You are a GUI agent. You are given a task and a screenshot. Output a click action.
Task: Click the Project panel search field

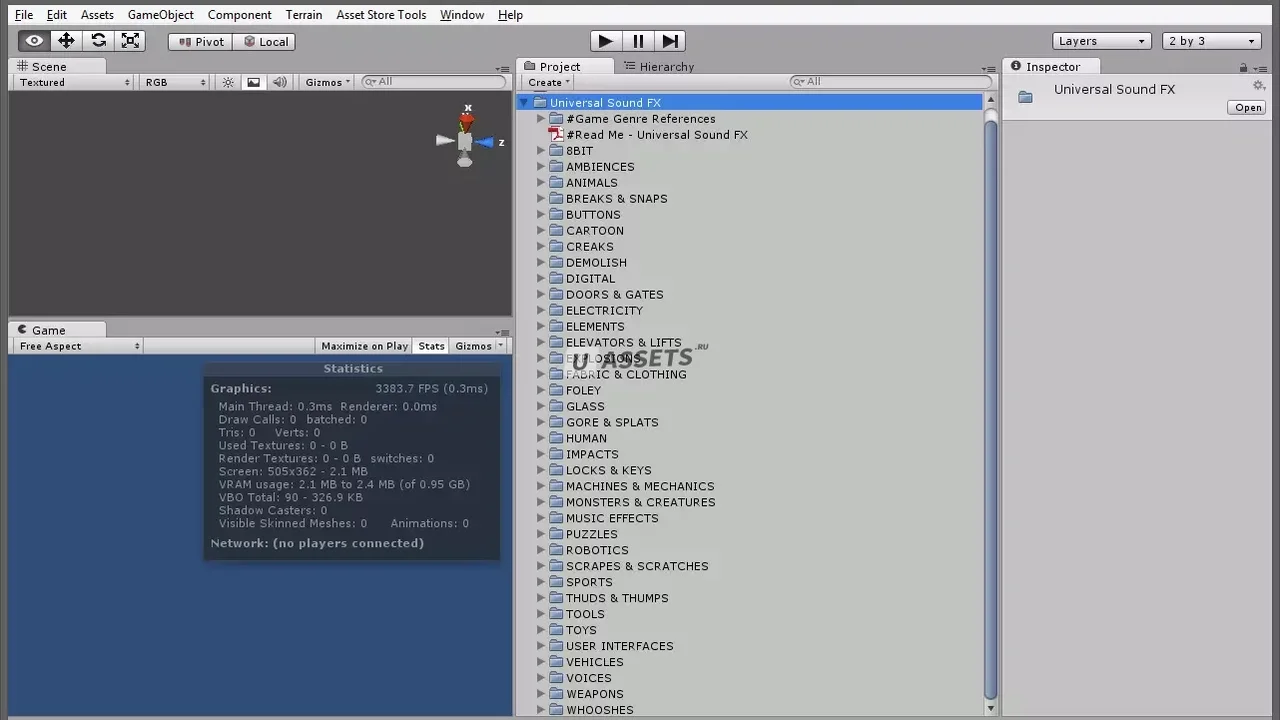[x=891, y=82]
